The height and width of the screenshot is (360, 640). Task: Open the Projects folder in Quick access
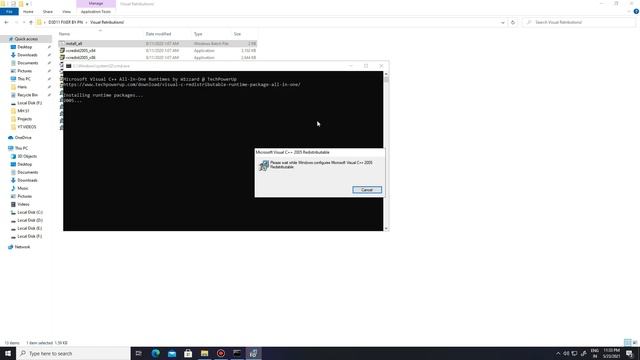click(x=24, y=119)
